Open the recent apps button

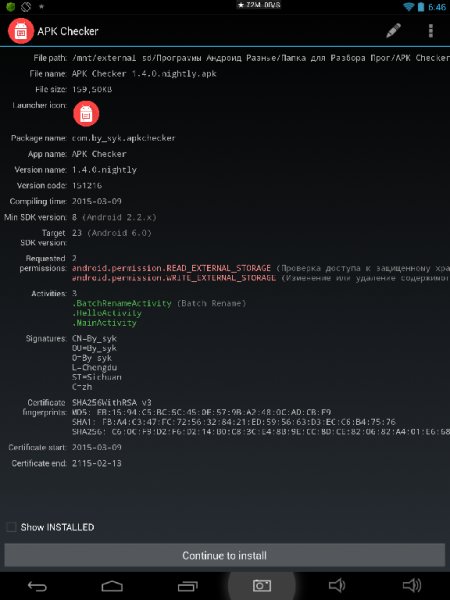pyautogui.click(x=188, y=585)
